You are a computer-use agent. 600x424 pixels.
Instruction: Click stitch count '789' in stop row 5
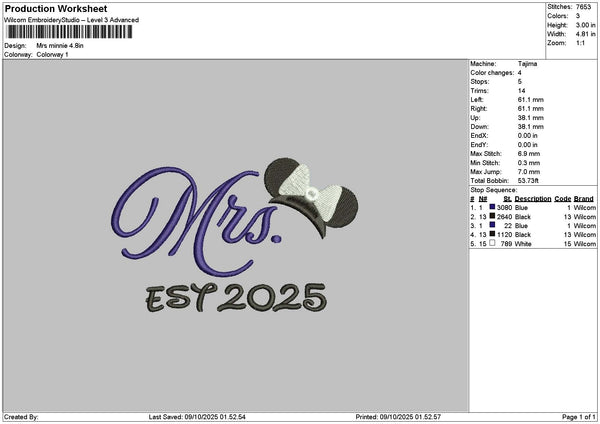506,244
